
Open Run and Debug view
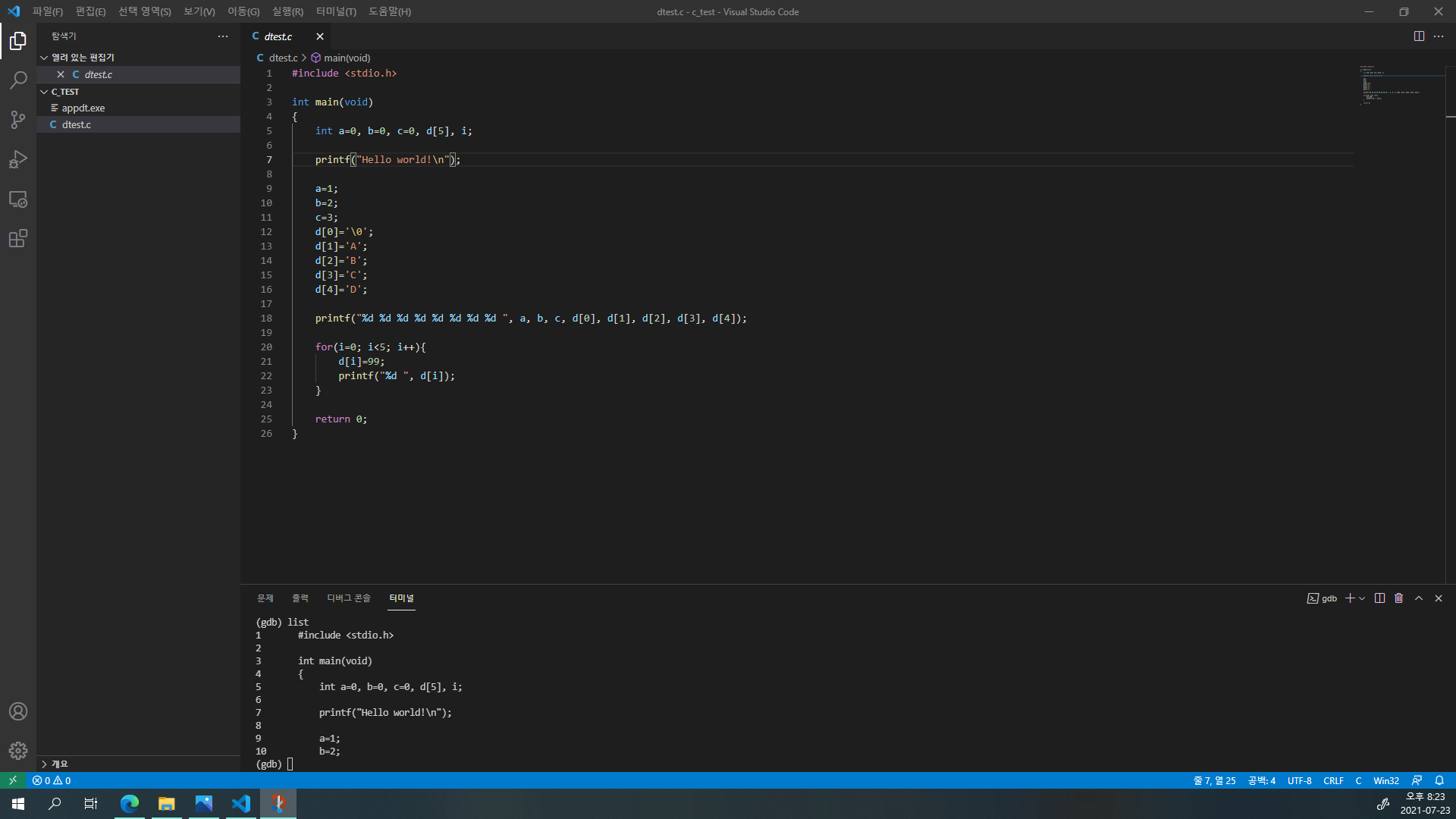[18, 159]
